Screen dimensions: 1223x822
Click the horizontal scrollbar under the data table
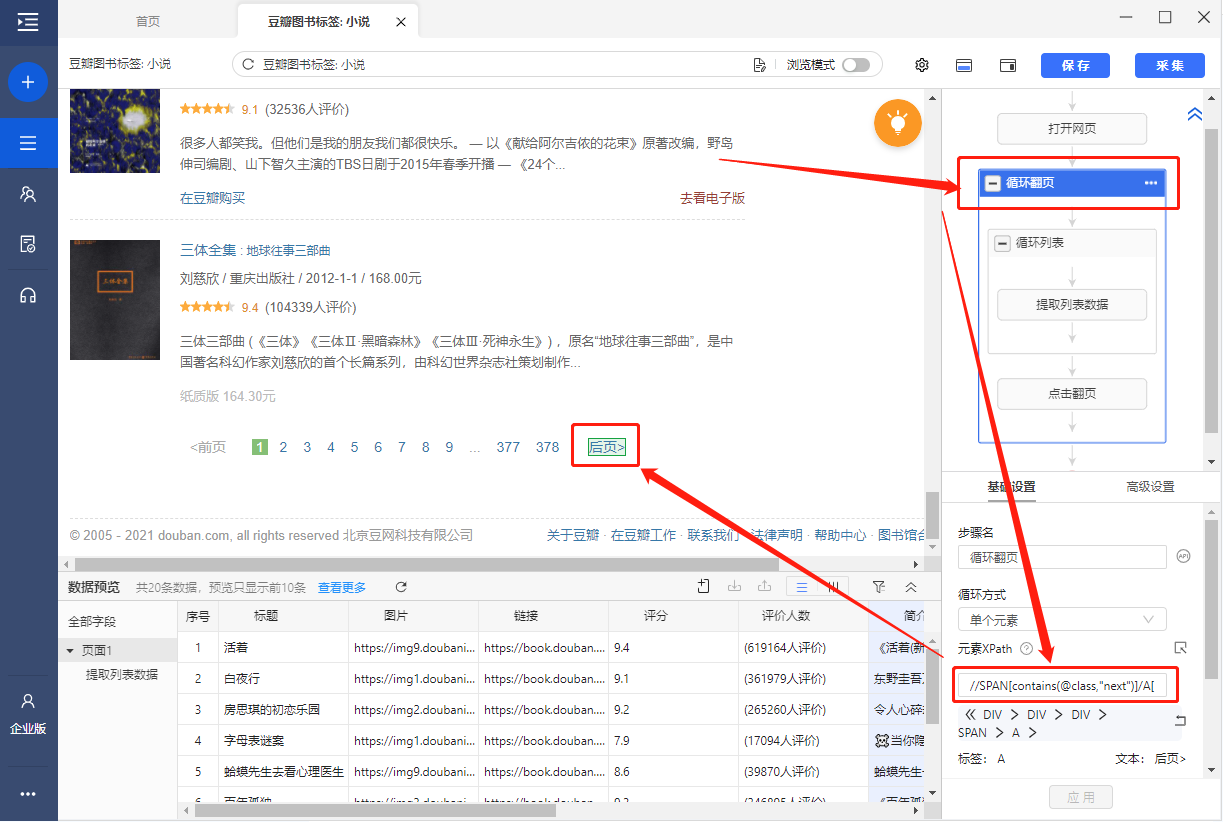375,811
